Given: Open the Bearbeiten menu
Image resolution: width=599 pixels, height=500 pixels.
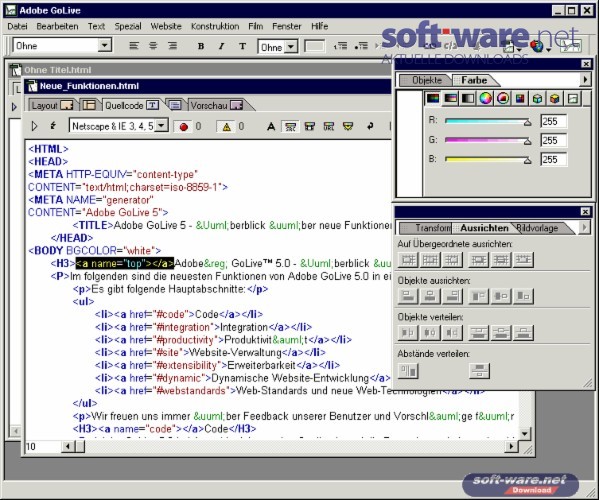Looking at the screenshot, I should pyautogui.click(x=57, y=26).
